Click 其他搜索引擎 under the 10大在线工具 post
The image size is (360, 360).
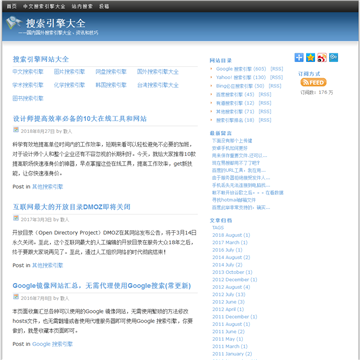pyautogui.click(x=47, y=187)
